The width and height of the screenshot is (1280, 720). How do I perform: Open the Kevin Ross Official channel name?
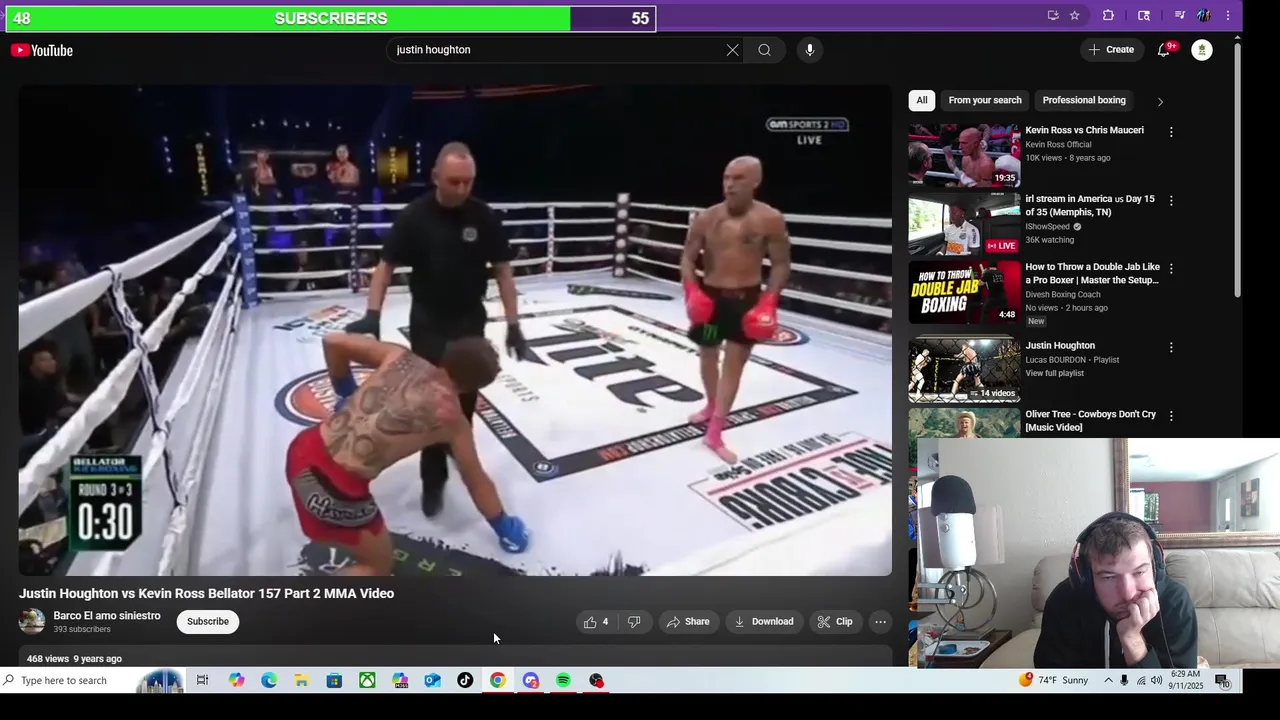(x=1058, y=145)
